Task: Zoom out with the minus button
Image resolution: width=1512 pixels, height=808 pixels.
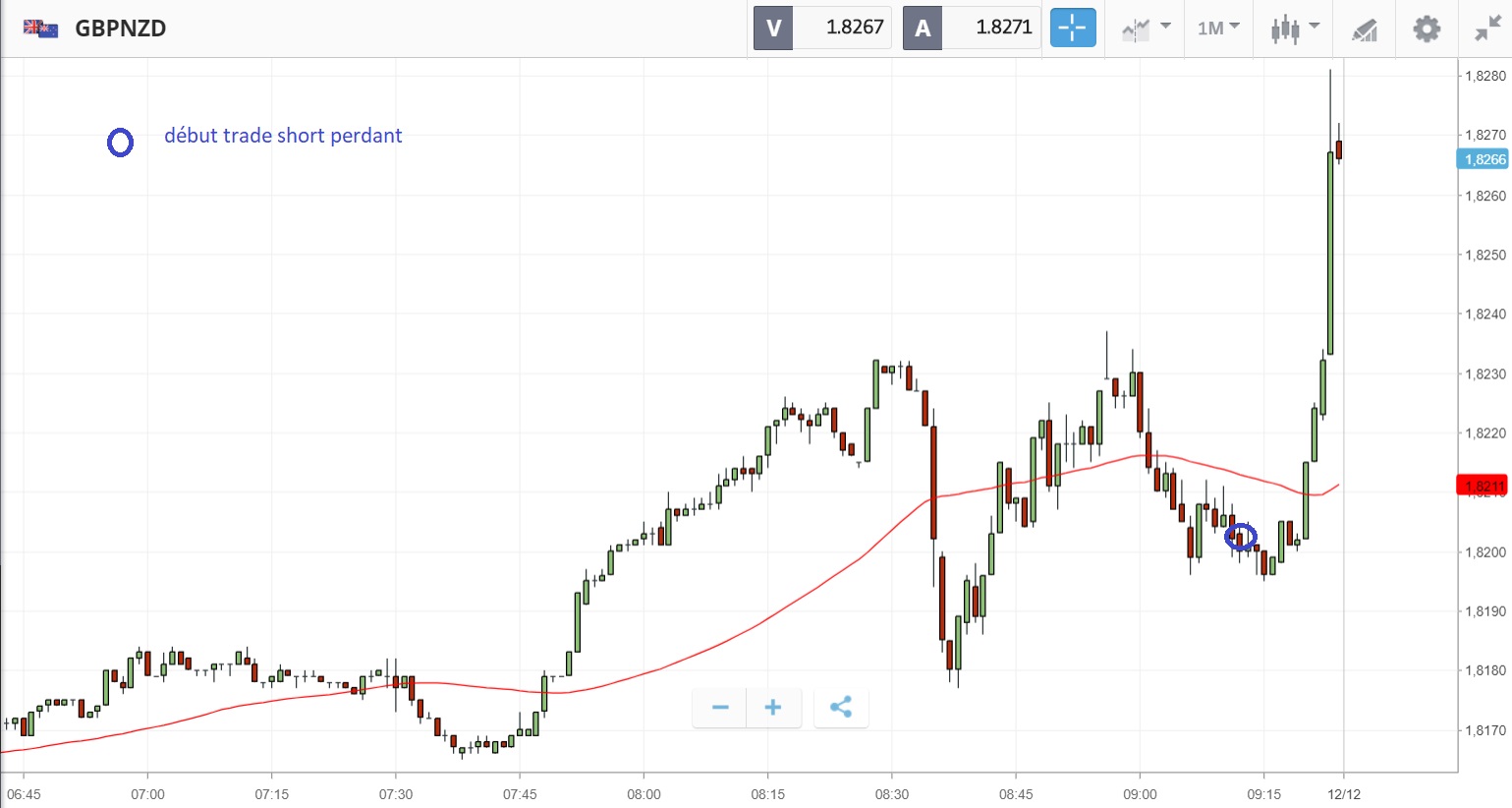Action: 720,707
